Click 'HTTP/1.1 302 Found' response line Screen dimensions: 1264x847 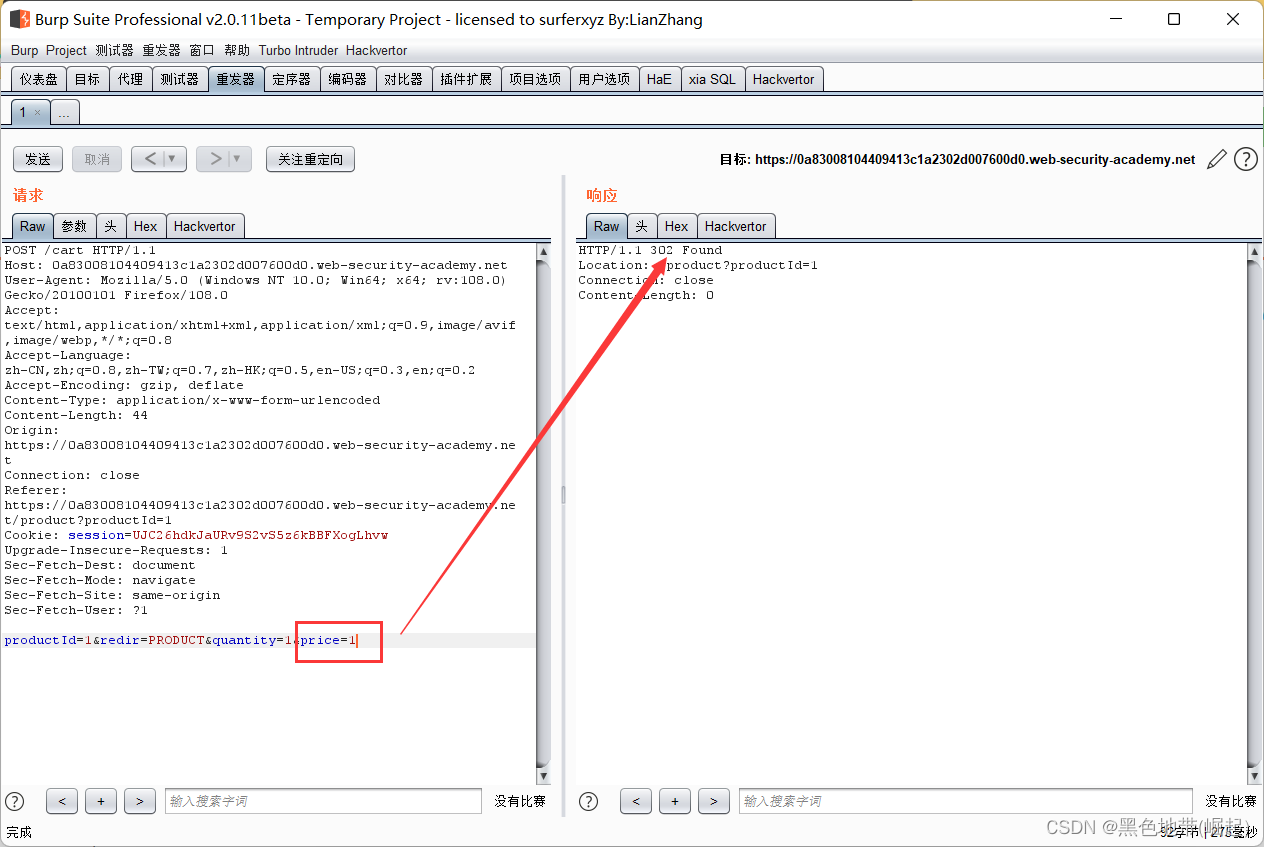click(650, 250)
